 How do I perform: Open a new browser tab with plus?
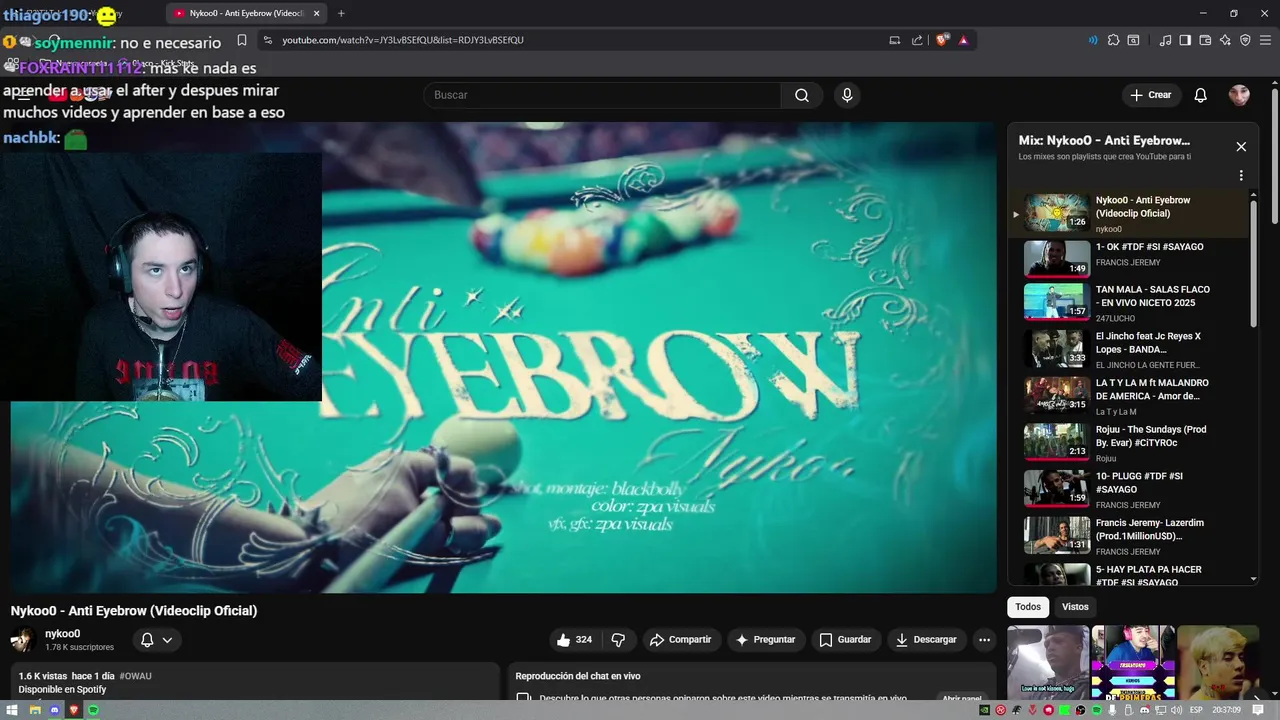point(341,13)
